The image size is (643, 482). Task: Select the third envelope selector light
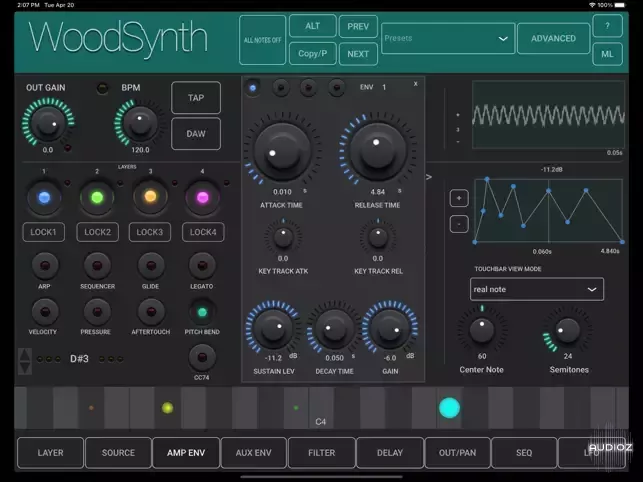308,88
